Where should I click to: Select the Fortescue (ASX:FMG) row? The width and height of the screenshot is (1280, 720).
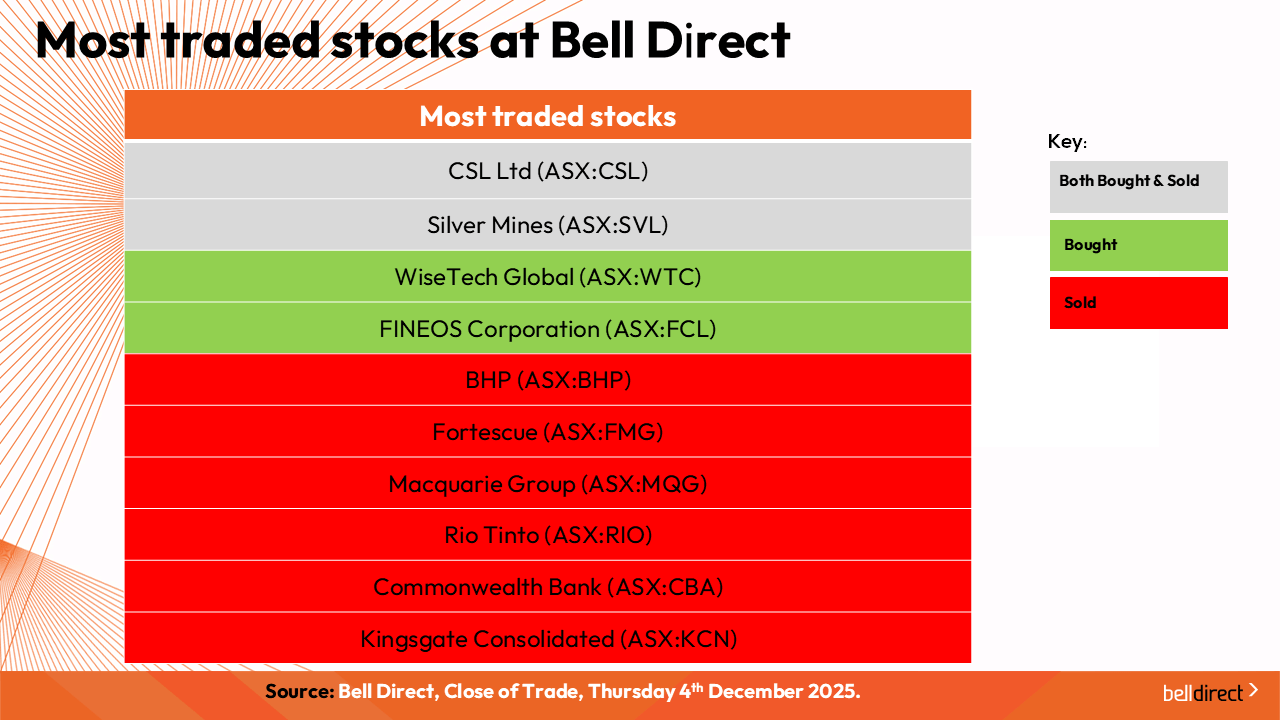(548, 432)
